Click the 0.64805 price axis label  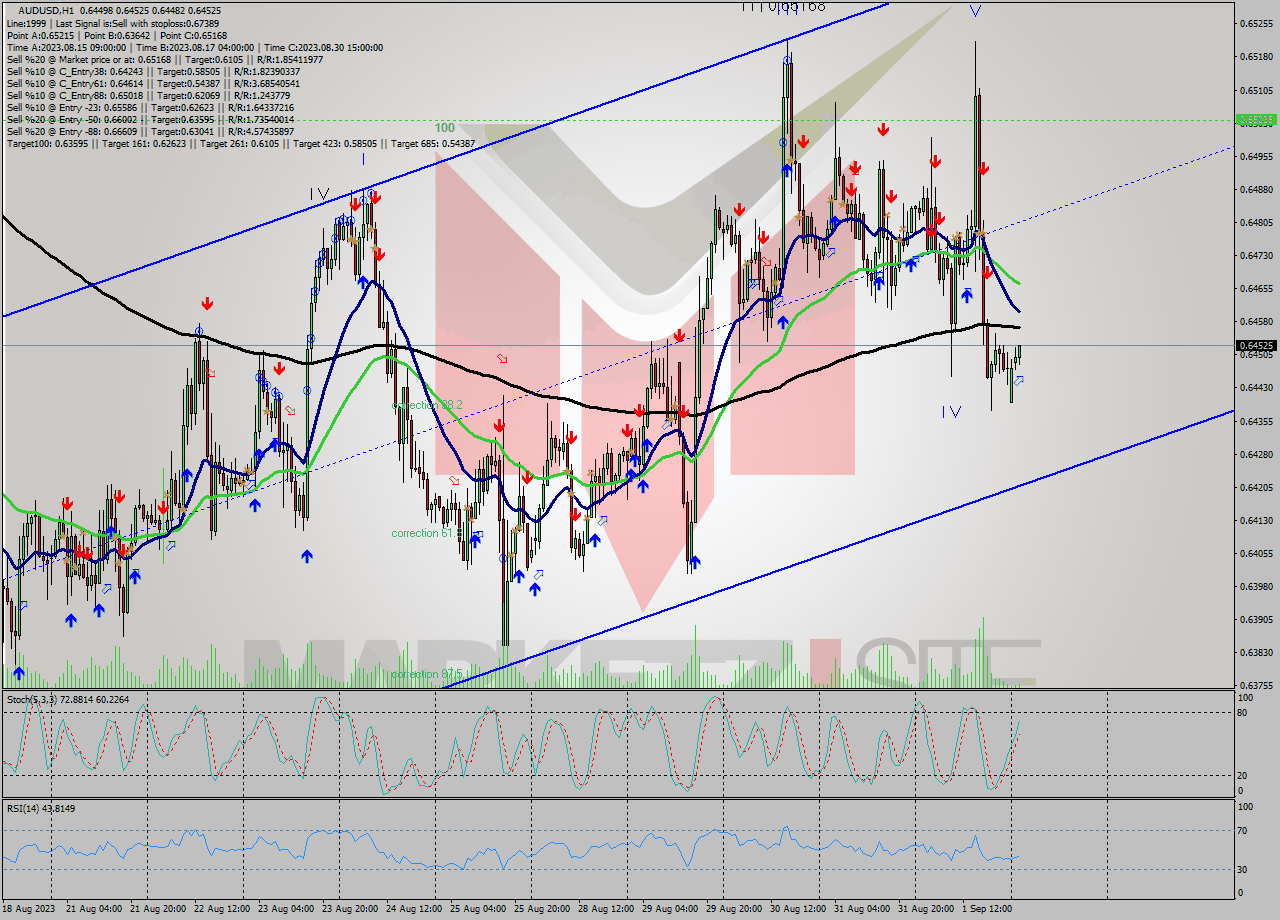point(1256,222)
